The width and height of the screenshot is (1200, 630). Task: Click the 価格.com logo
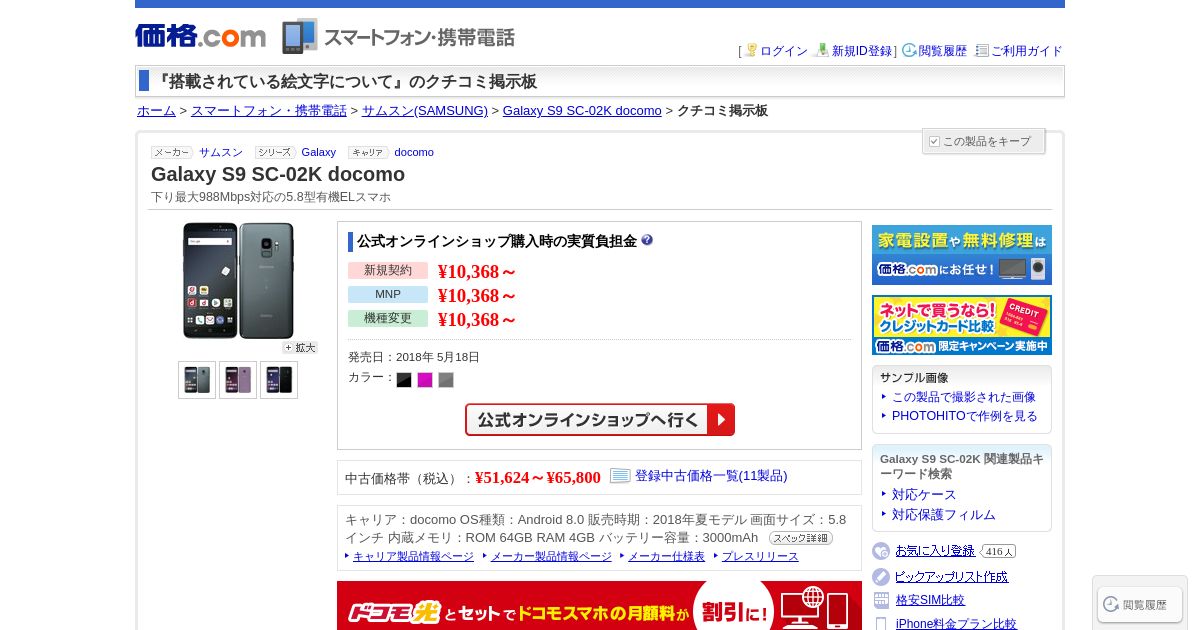(200, 36)
